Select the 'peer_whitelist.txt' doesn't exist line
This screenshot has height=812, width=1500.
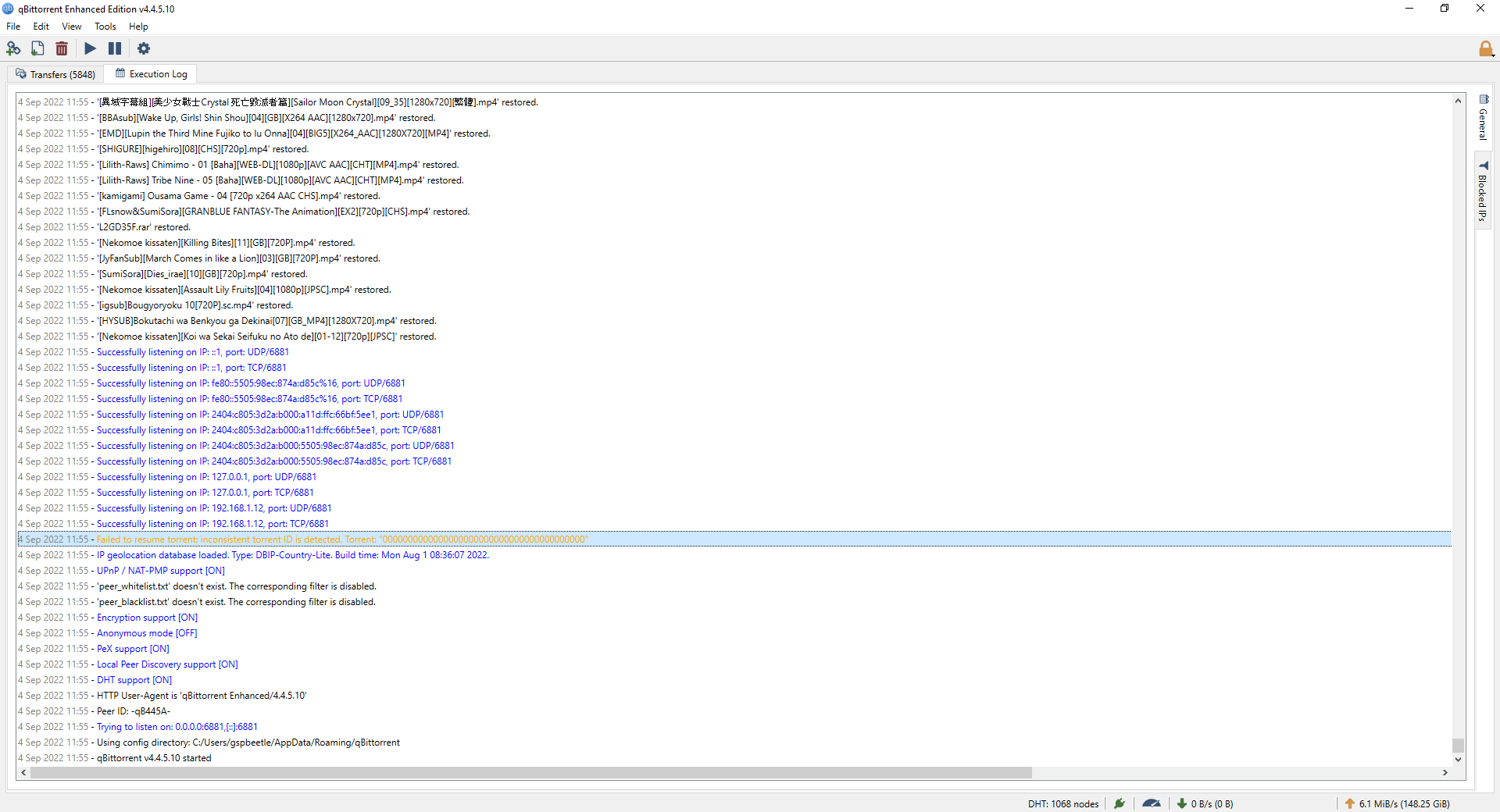(x=734, y=586)
